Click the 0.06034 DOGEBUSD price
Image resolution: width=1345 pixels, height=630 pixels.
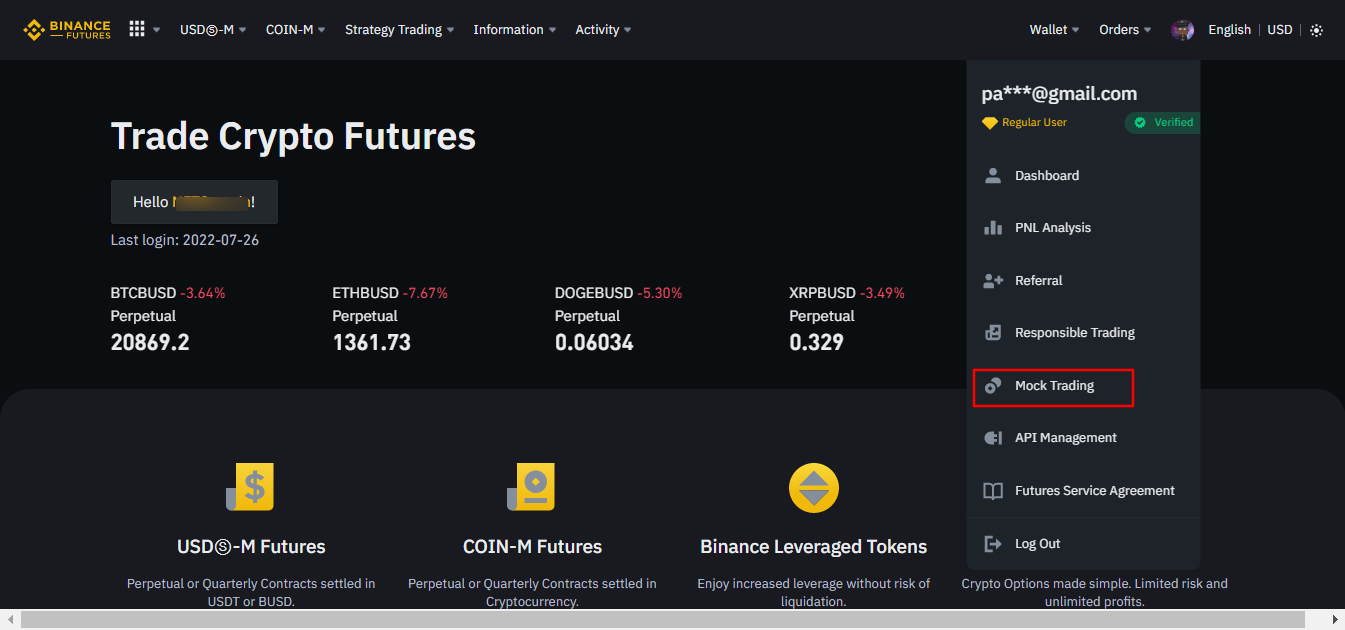click(594, 342)
